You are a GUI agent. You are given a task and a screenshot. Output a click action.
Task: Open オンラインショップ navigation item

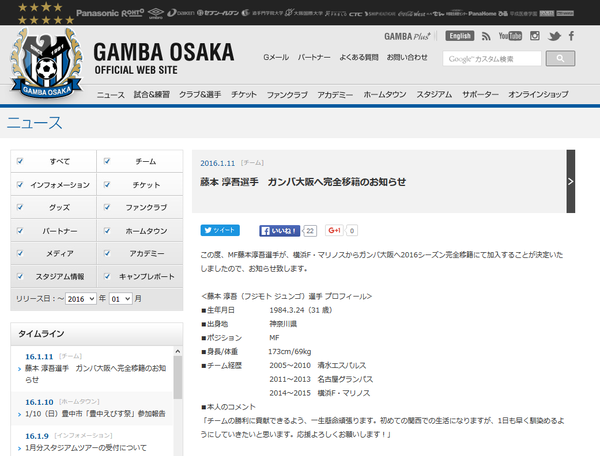point(538,94)
